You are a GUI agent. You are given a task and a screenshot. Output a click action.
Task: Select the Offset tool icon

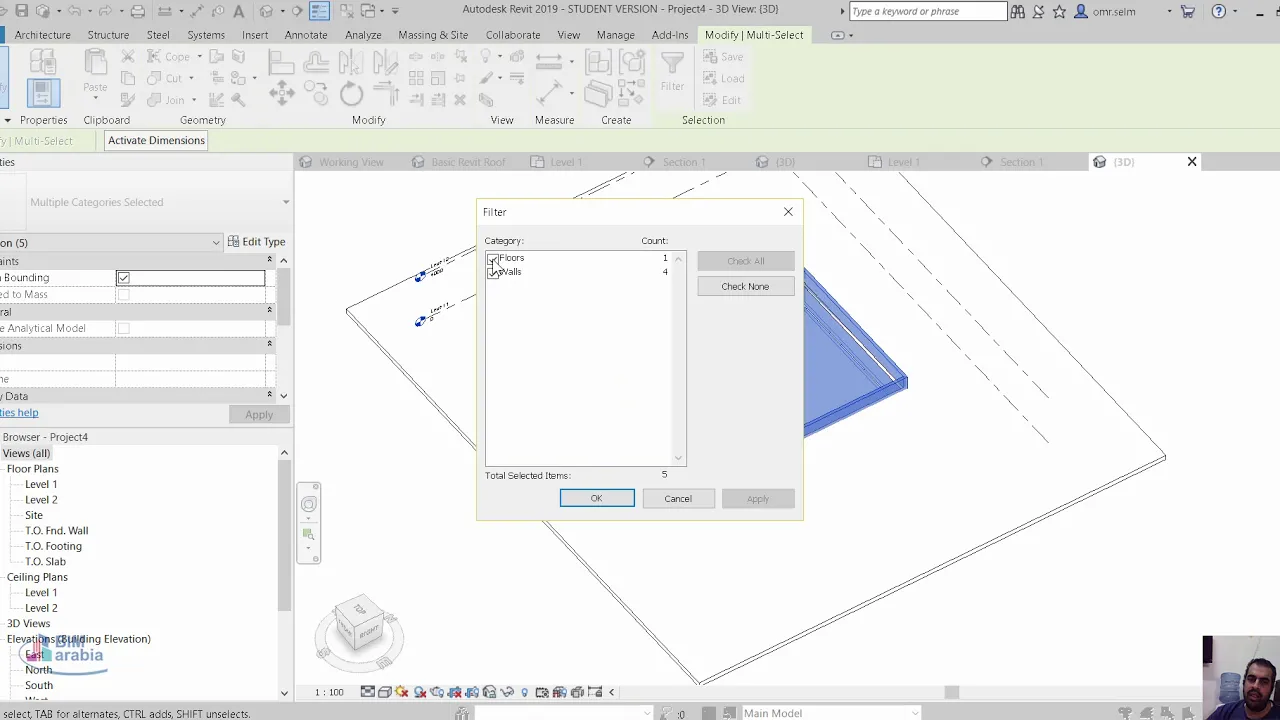coord(316,62)
